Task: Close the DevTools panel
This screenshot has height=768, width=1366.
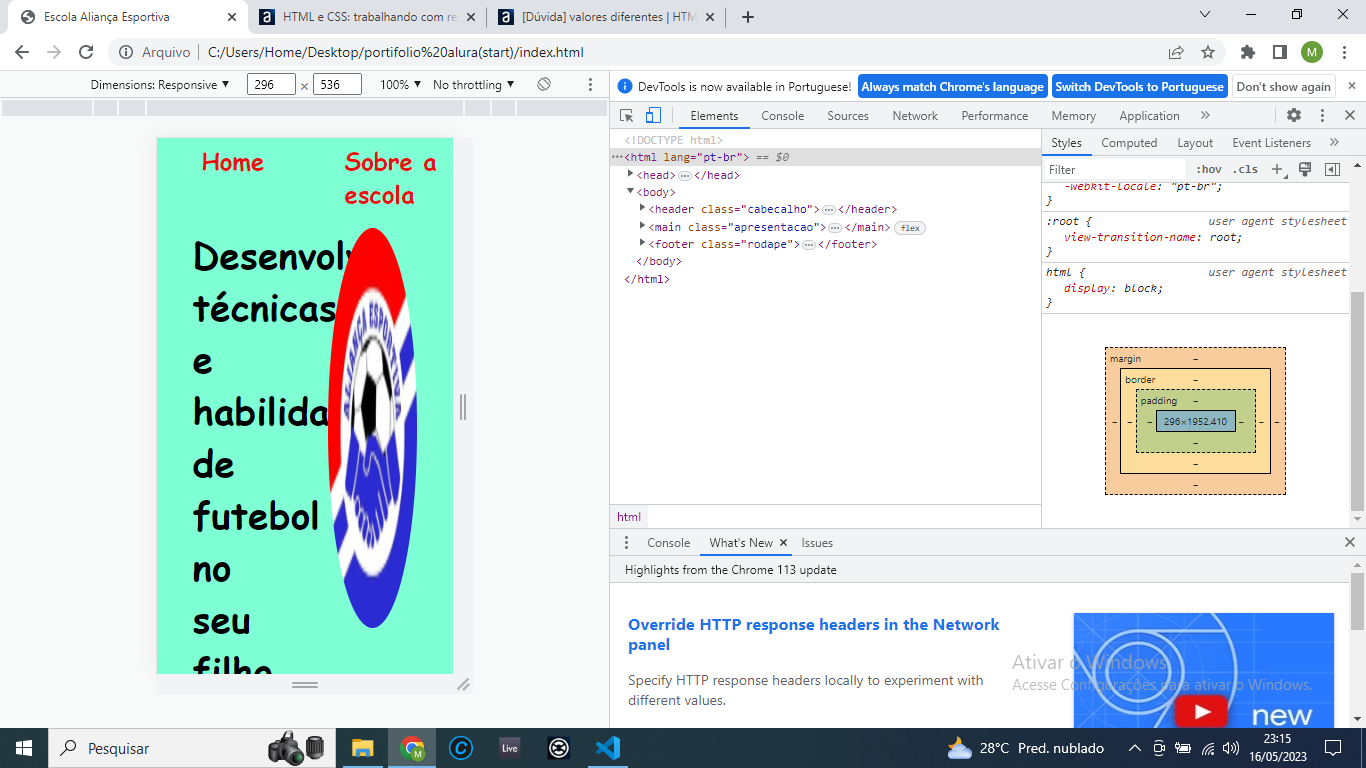Action: point(1350,115)
